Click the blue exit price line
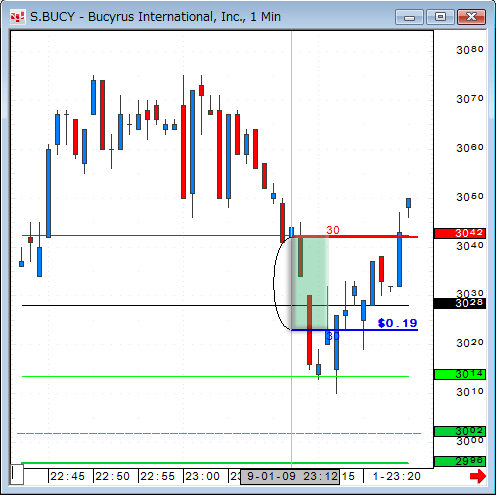Viewport: 496px width, 495px height. click(355, 330)
